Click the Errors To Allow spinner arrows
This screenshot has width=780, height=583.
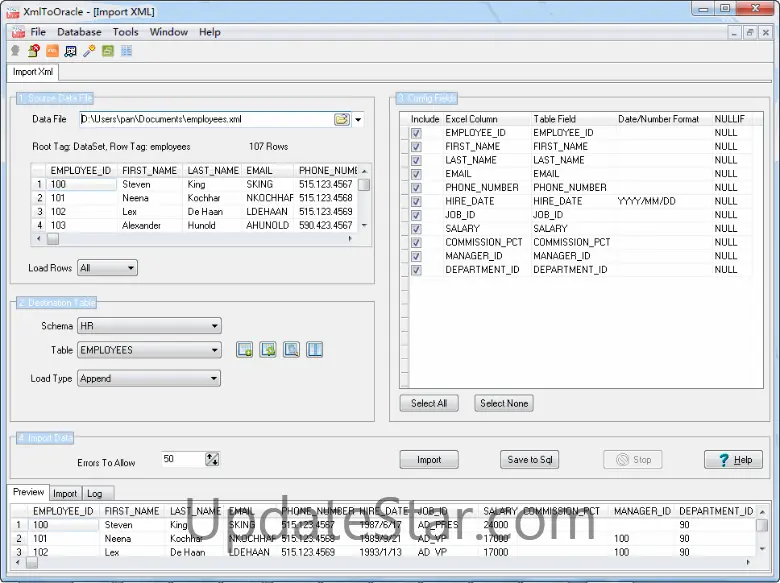click(212, 459)
